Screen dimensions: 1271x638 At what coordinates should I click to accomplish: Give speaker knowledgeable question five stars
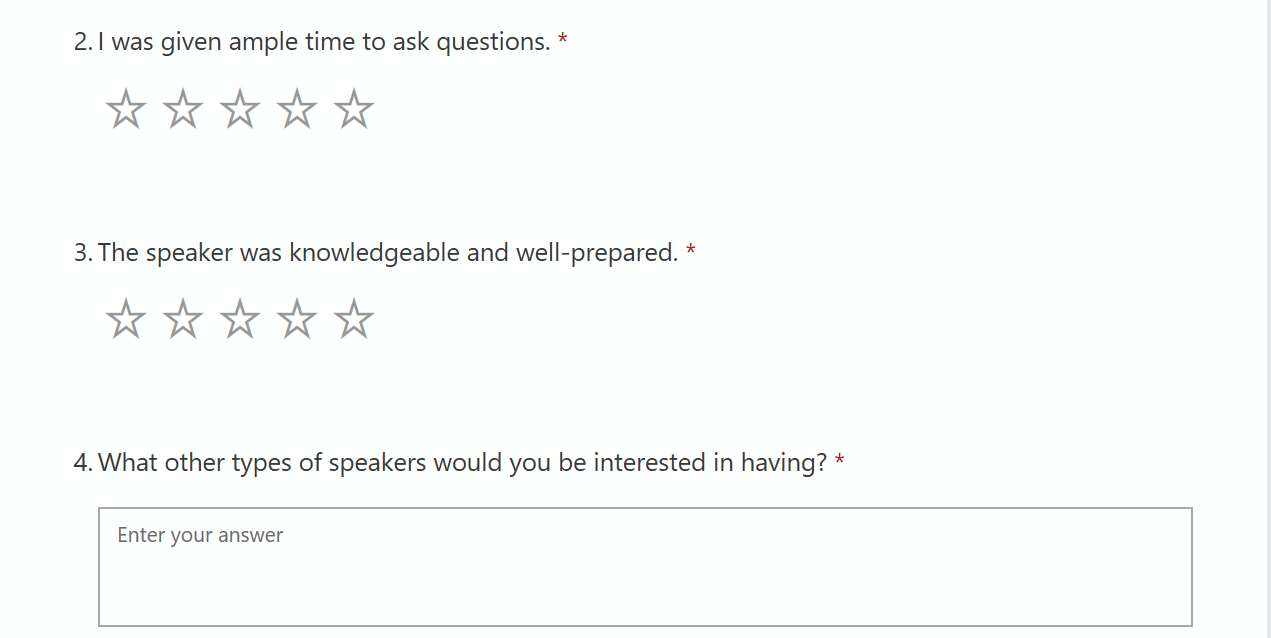coord(354,320)
